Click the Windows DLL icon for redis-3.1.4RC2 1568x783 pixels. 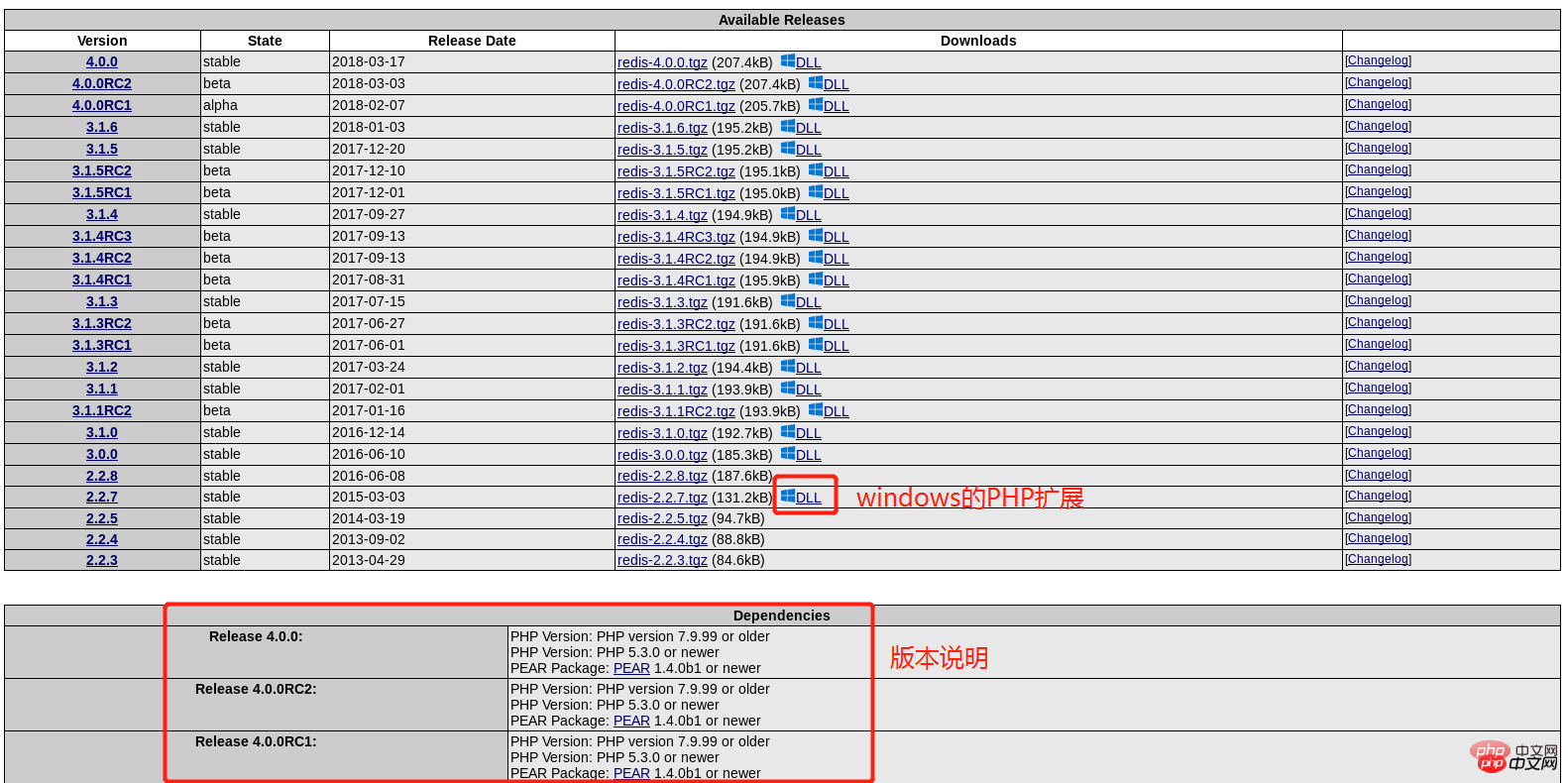(x=816, y=258)
